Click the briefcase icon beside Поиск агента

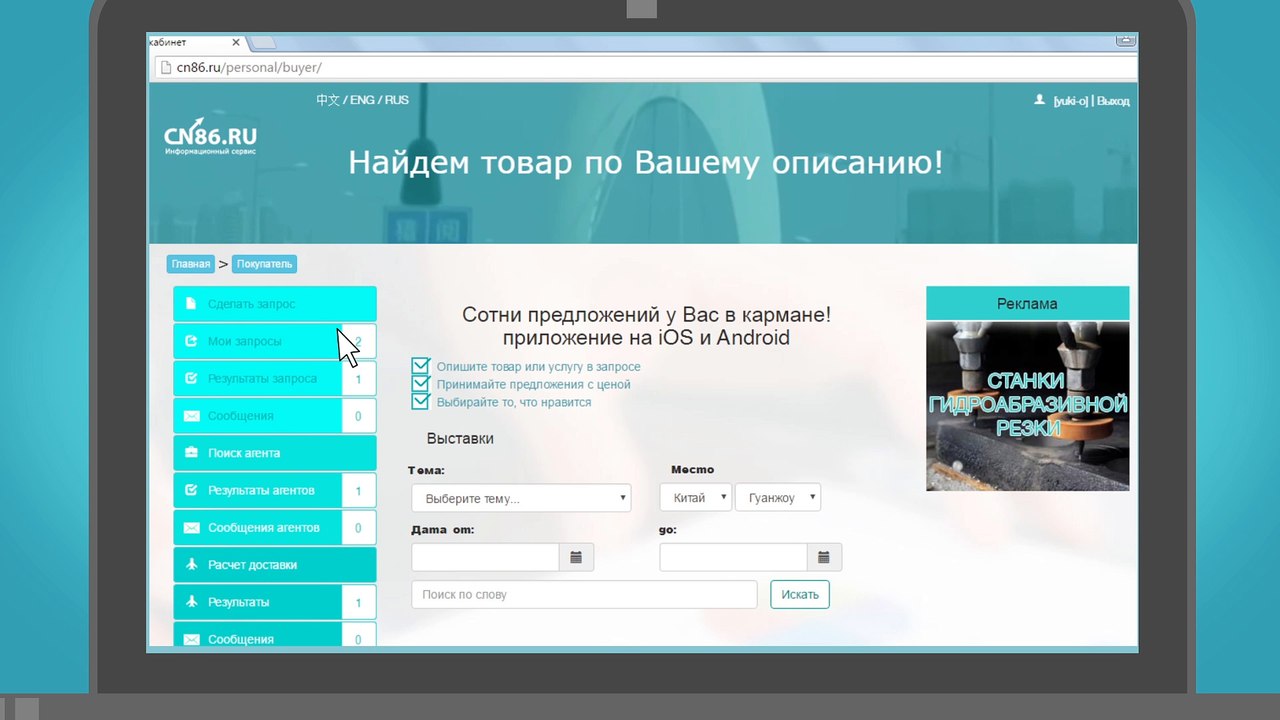(191, 453)
